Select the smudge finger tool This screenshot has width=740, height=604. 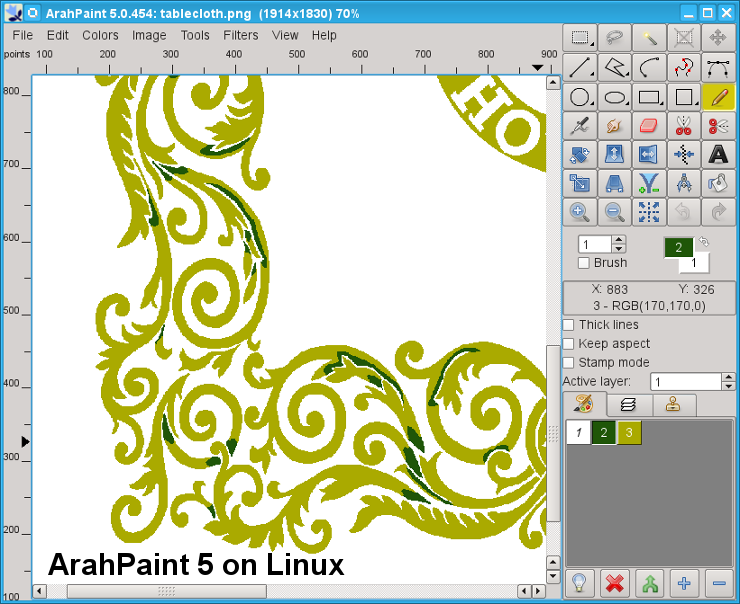(x=614, y=126)
